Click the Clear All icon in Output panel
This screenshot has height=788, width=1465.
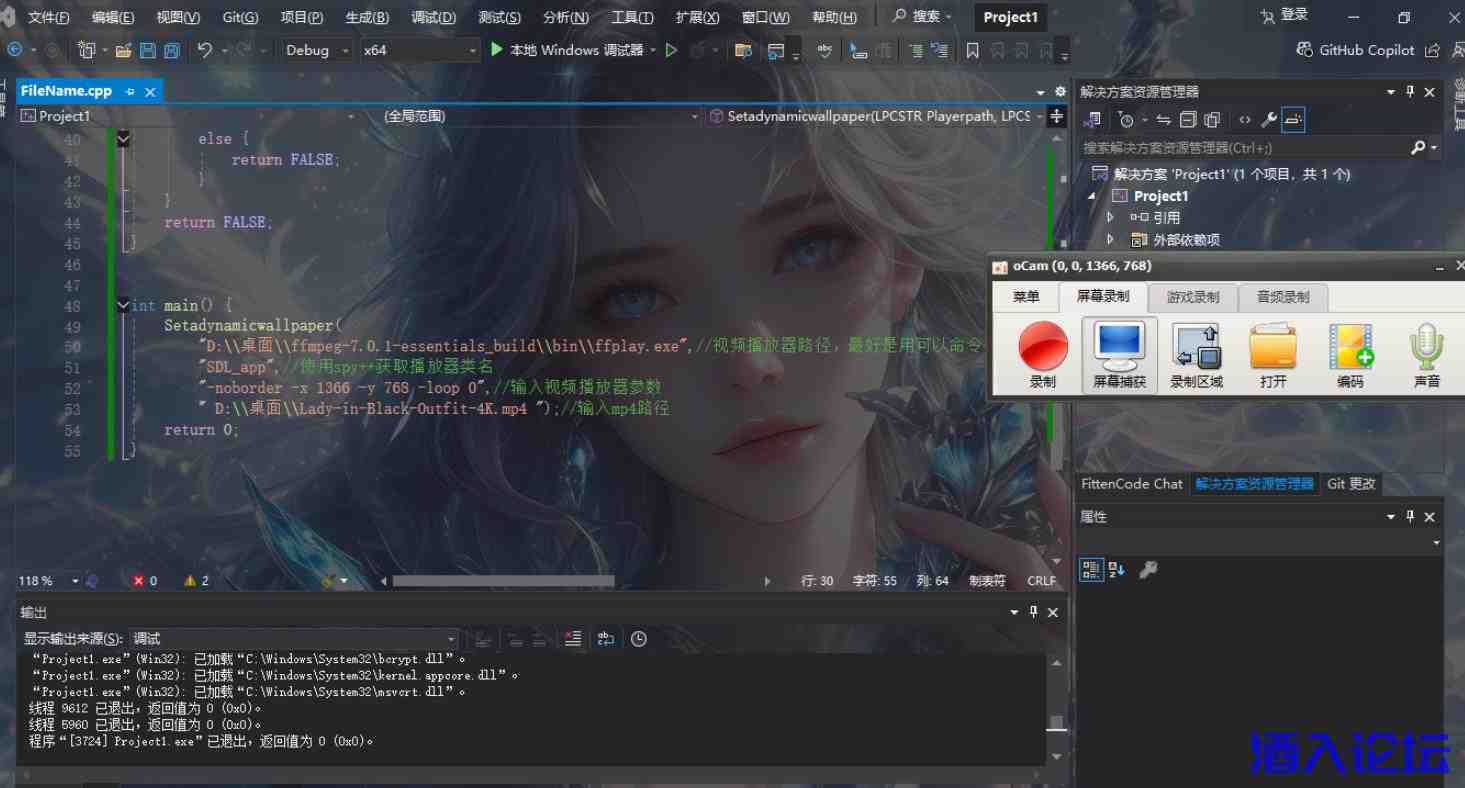click(x=573, y=639)
